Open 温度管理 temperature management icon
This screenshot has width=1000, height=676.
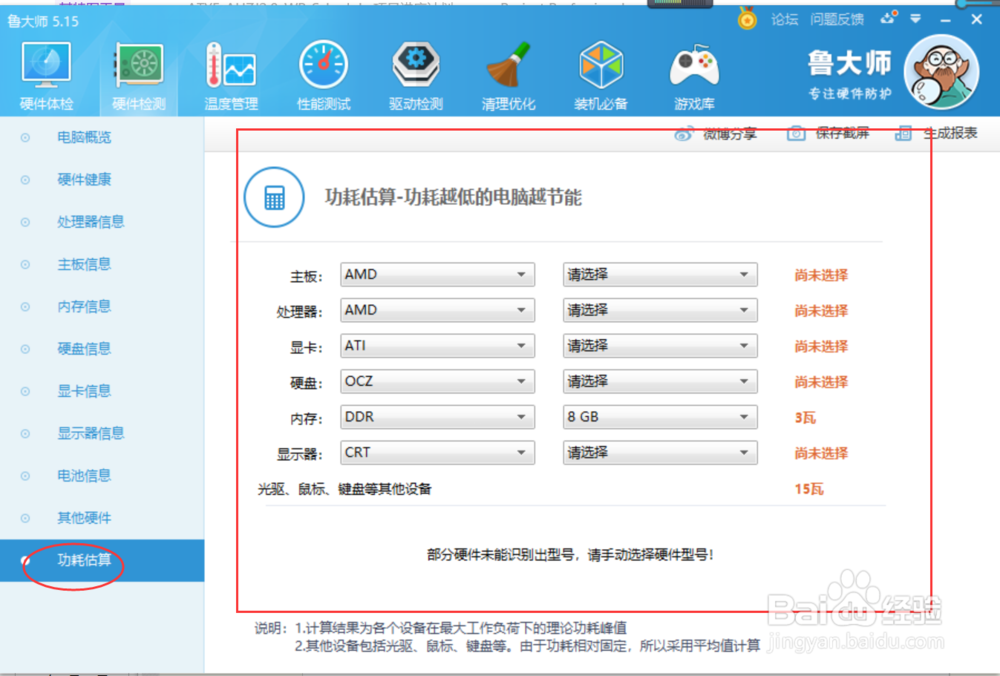[231, 65]
